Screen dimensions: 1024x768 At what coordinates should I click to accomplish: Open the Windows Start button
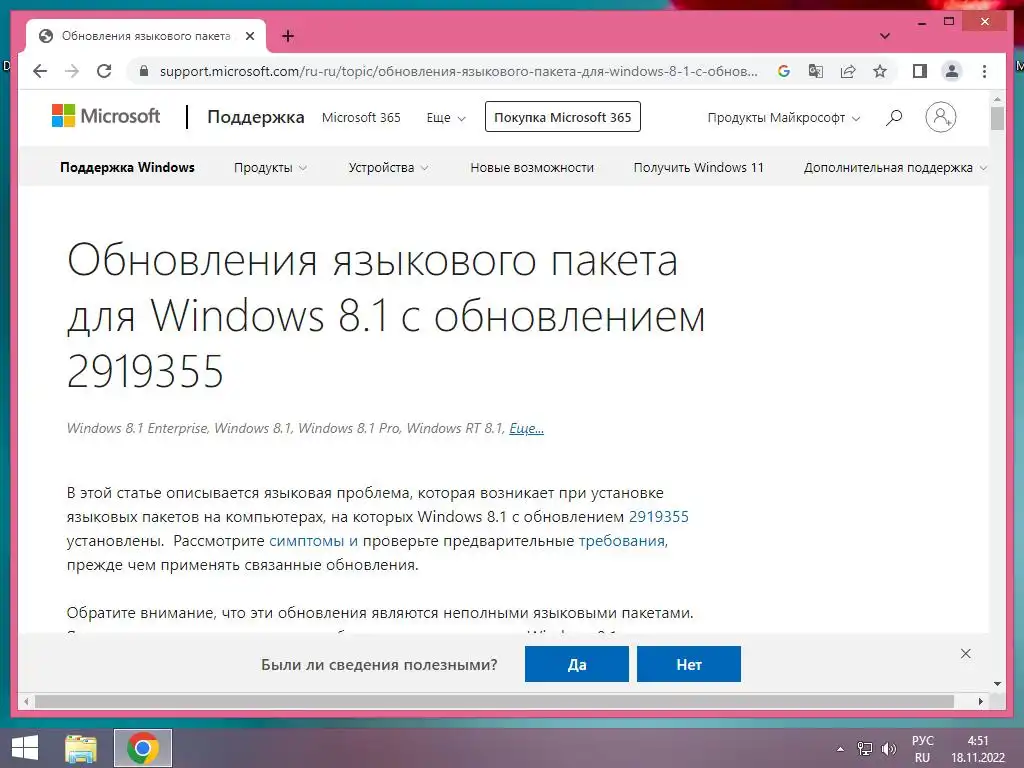point(25,748)
